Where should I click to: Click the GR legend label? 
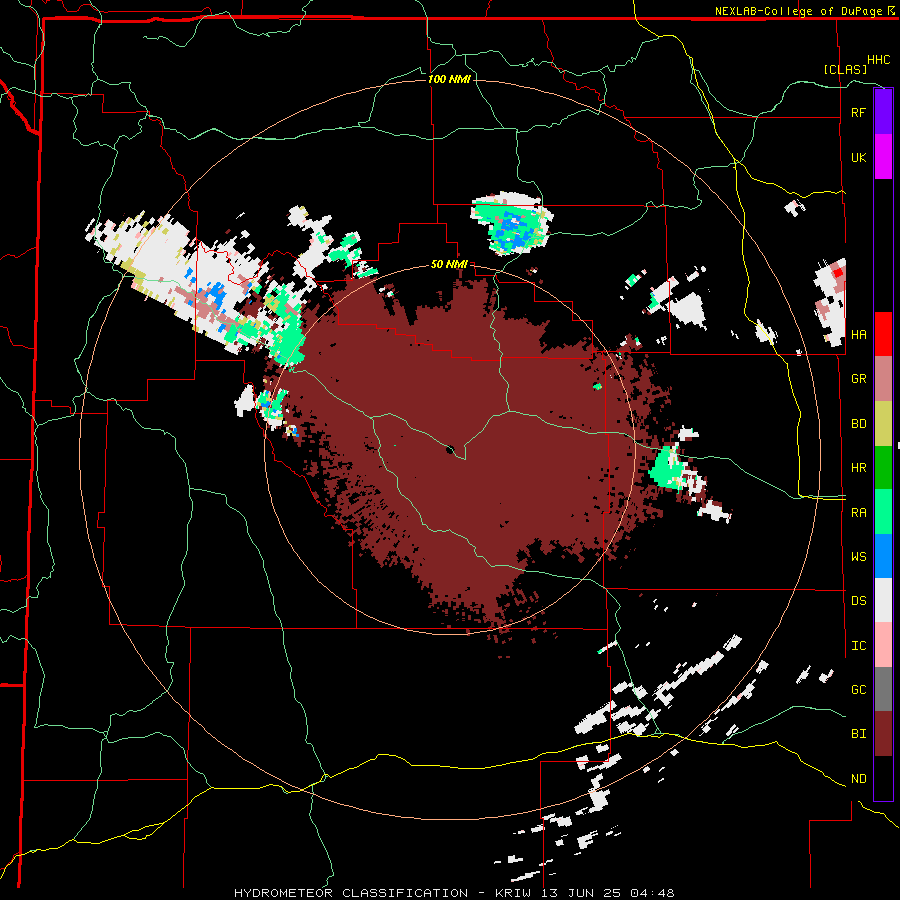click(x=858, y=379)
